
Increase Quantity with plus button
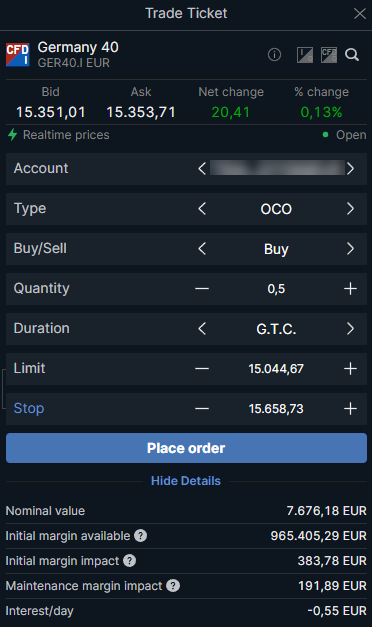tap(350, 288)
